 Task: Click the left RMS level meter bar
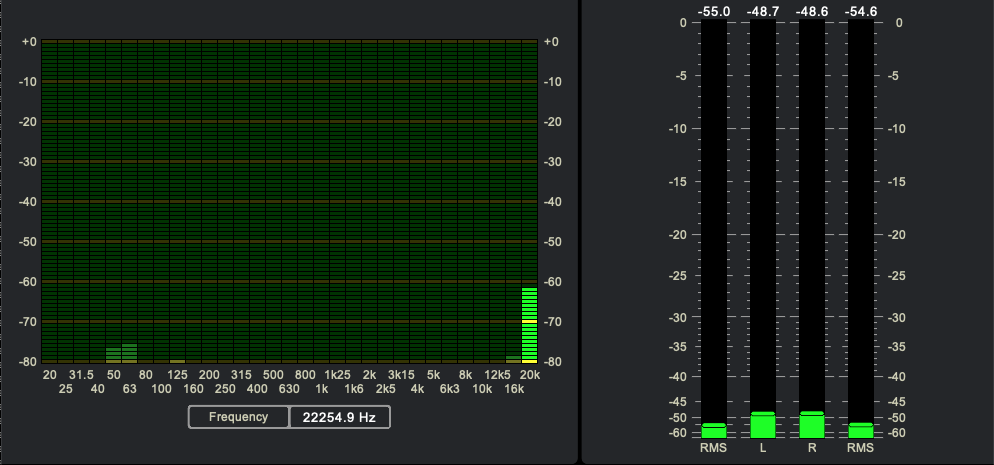[714, 430]
